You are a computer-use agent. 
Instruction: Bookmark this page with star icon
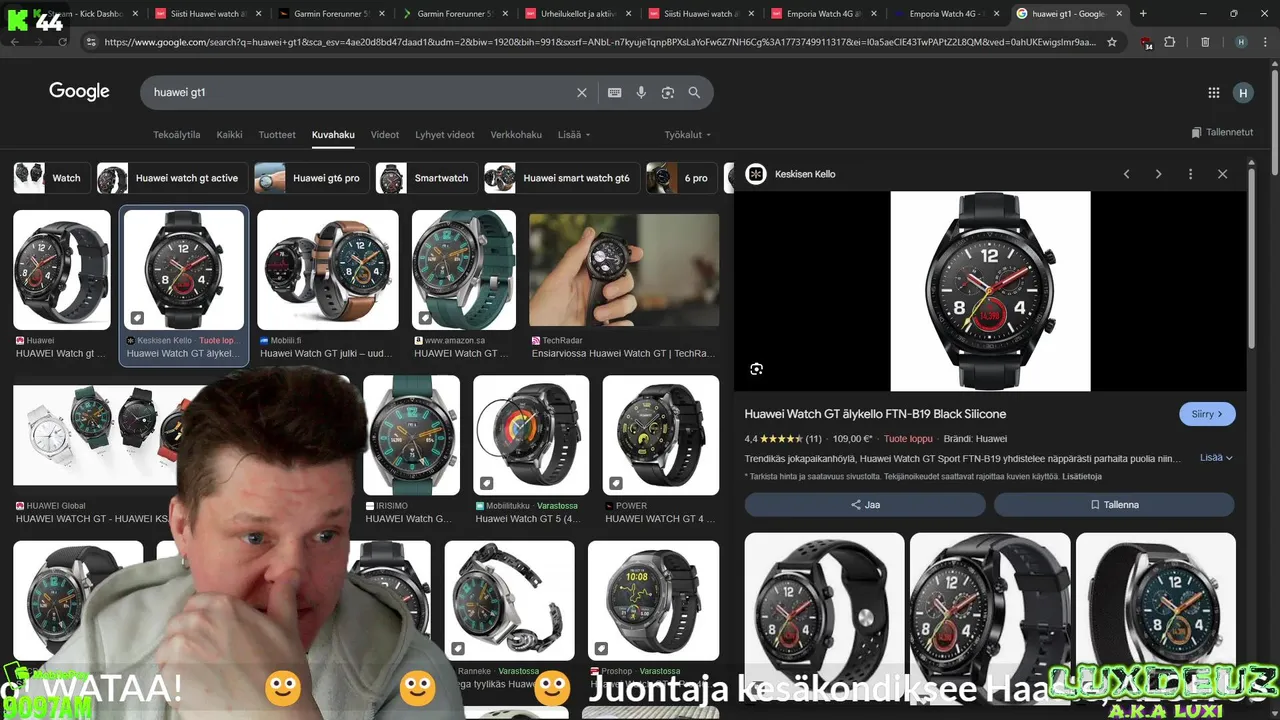[1112, 42]
